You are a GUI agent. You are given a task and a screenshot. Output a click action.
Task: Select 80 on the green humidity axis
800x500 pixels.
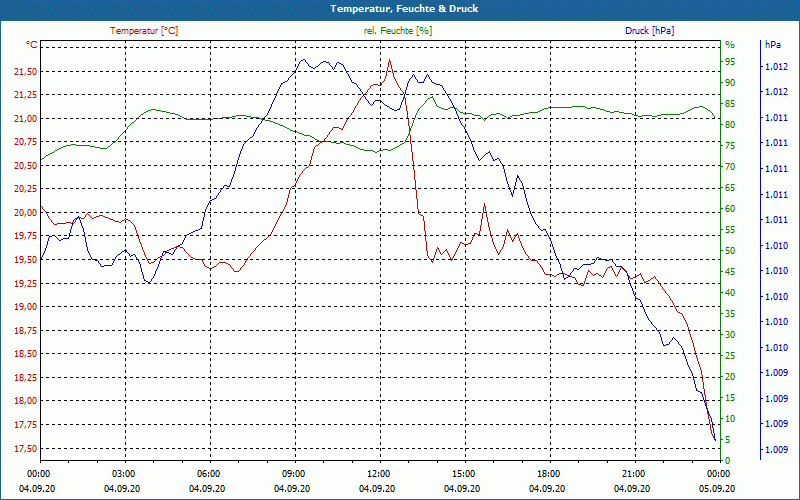[730, 125]
